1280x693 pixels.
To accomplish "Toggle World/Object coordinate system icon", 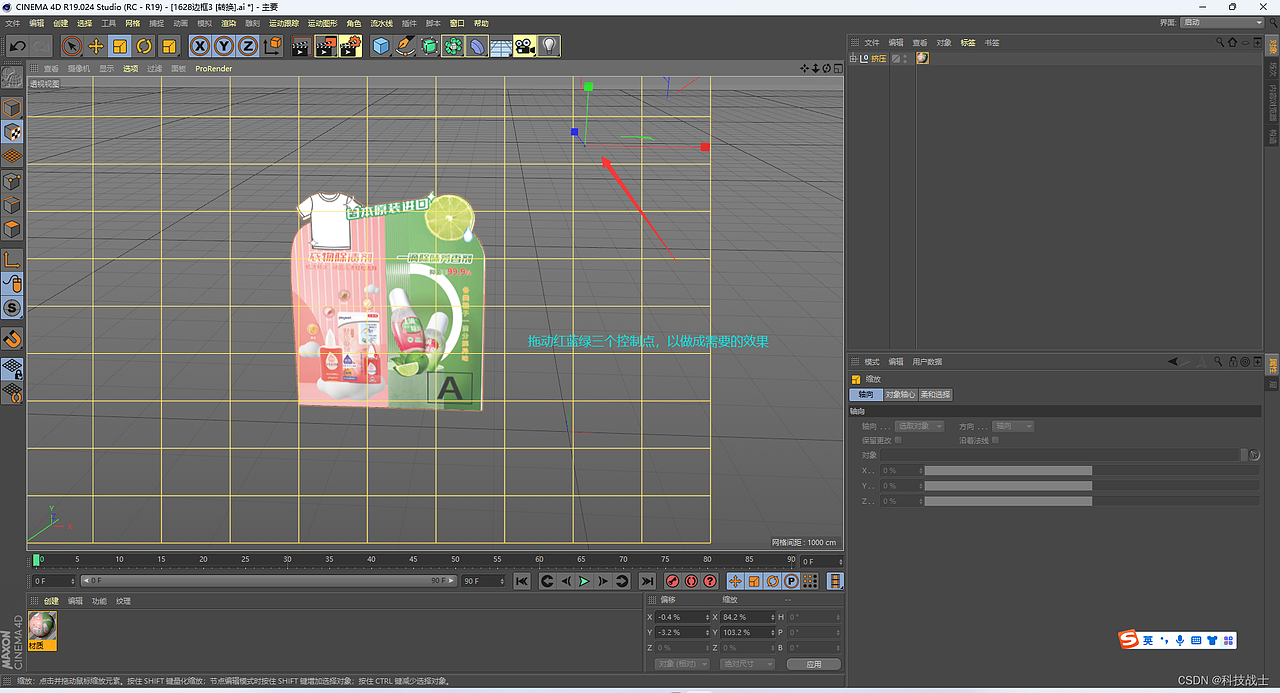I will coord(272,46).
